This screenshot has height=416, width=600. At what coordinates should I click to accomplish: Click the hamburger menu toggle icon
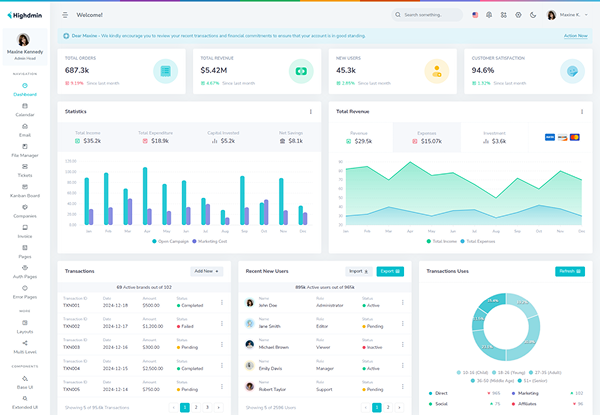(65, 15)
